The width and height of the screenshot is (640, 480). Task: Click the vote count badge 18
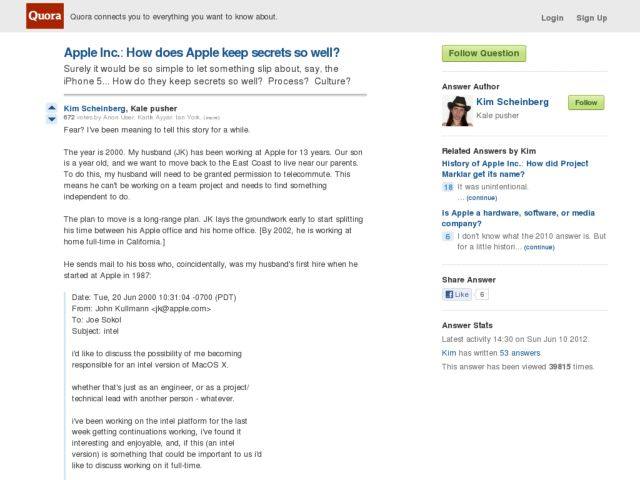(448, 187)
